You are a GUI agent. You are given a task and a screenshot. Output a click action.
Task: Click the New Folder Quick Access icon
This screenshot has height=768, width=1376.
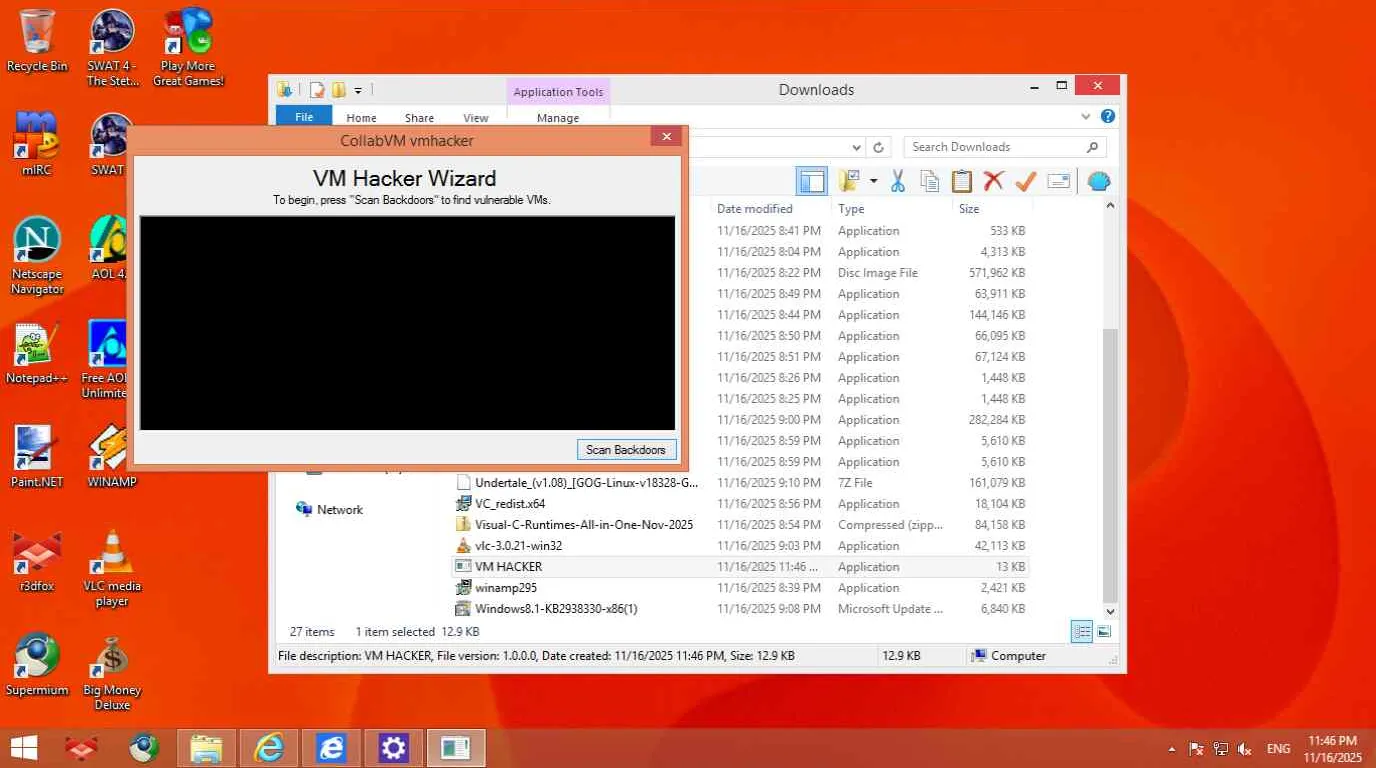click(339, 90)
